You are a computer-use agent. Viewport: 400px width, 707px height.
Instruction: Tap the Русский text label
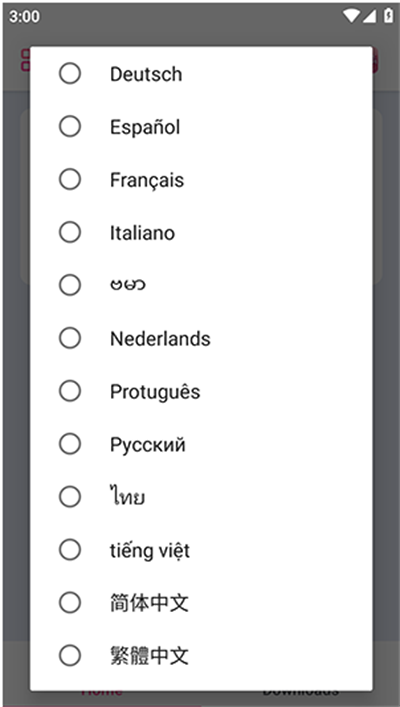[x=147, y=445]
